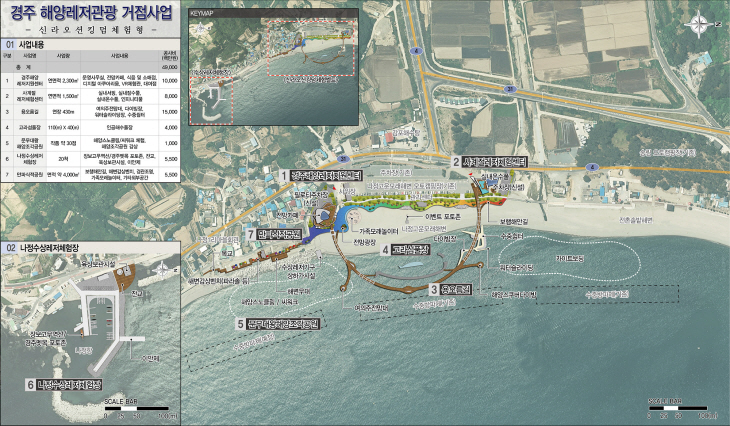Screen dimensions: 730x426
Task: Click the number 7 site label badge
Action: [250, 235]
